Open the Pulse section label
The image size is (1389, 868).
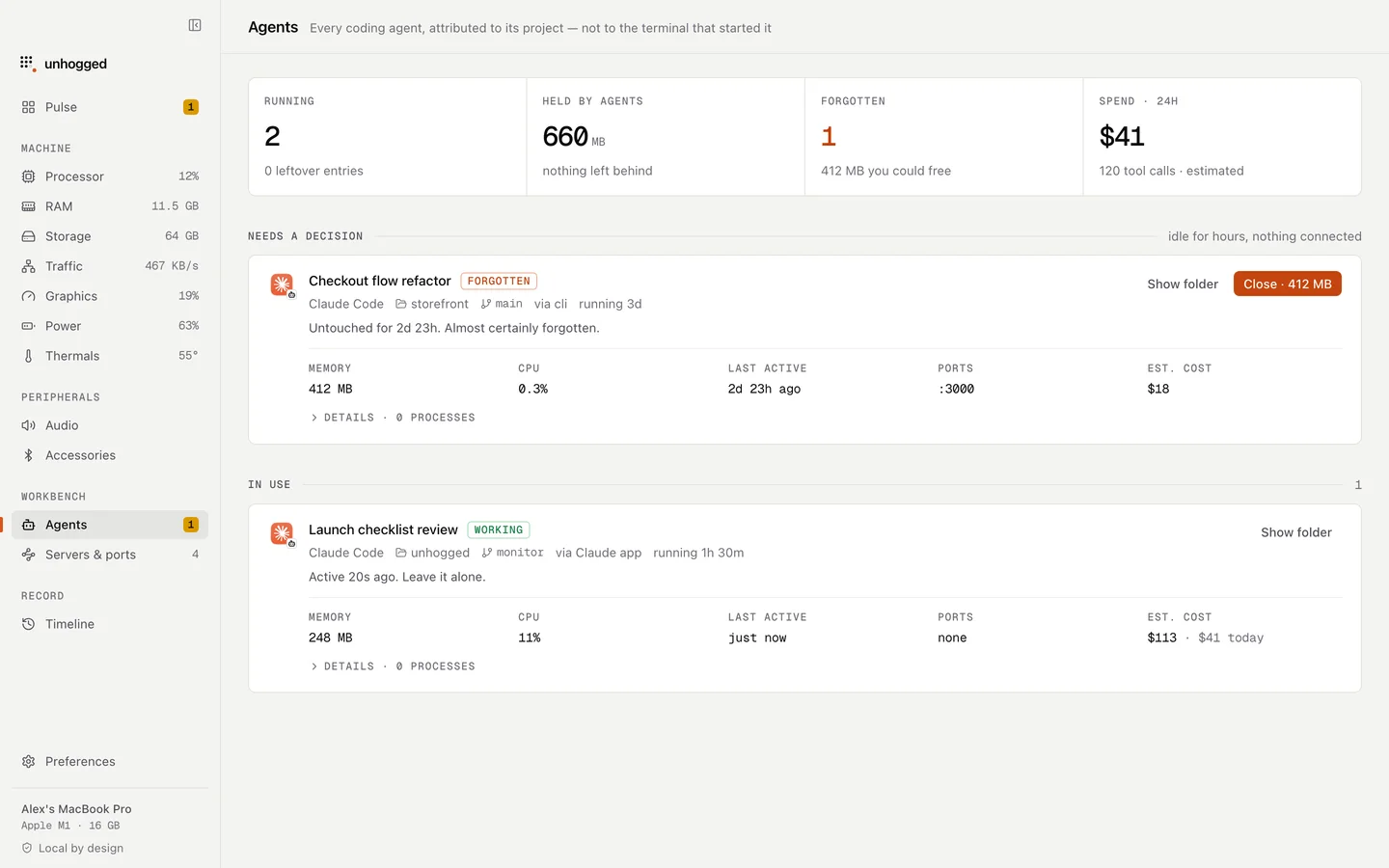(x=61, y=107)
